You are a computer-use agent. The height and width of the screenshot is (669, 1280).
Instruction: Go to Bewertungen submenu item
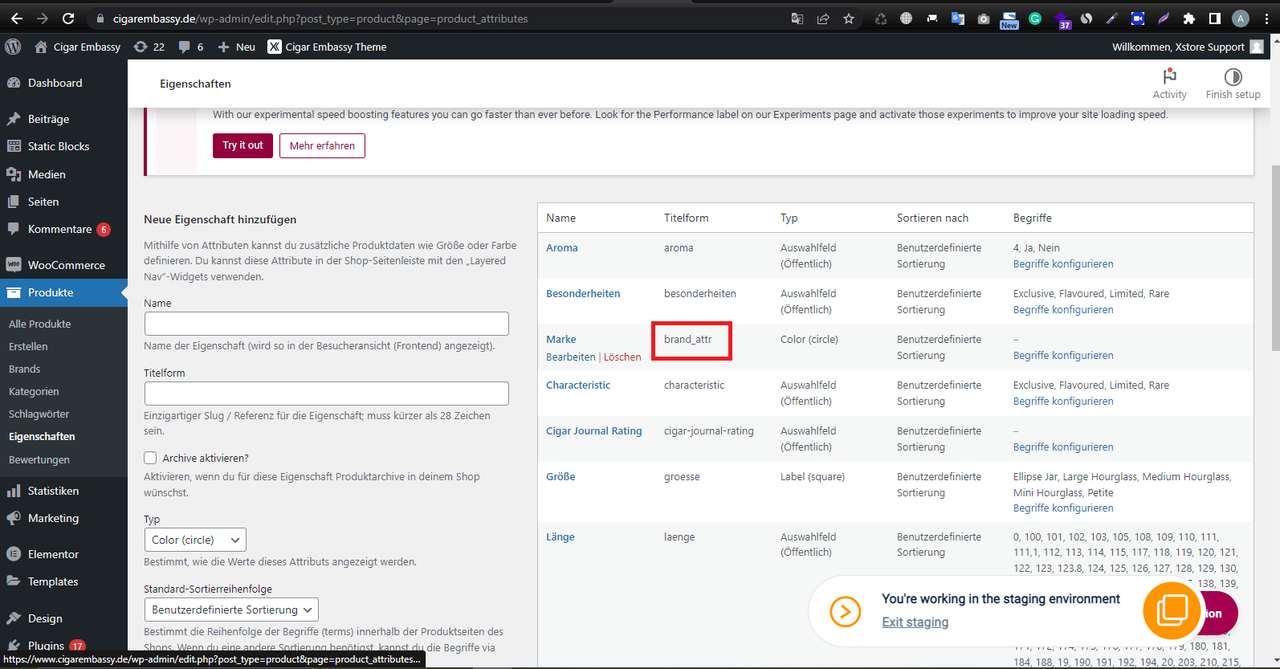coord(39,460)
